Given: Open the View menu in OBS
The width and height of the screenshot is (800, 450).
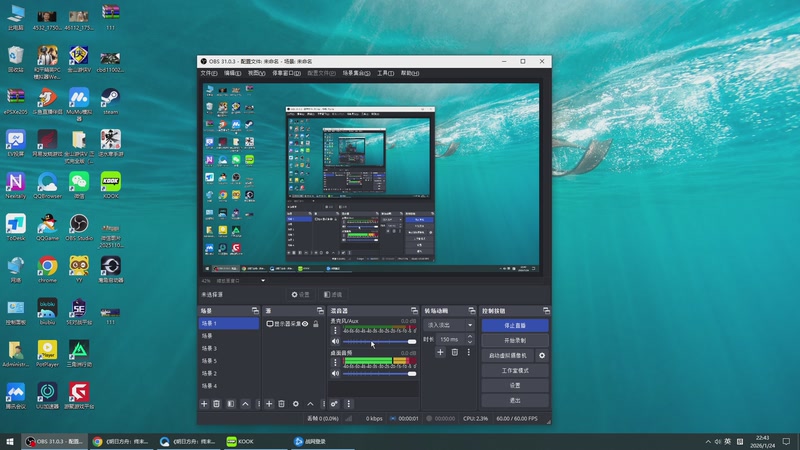Looking at the screenshot, I should pos(256,73).
